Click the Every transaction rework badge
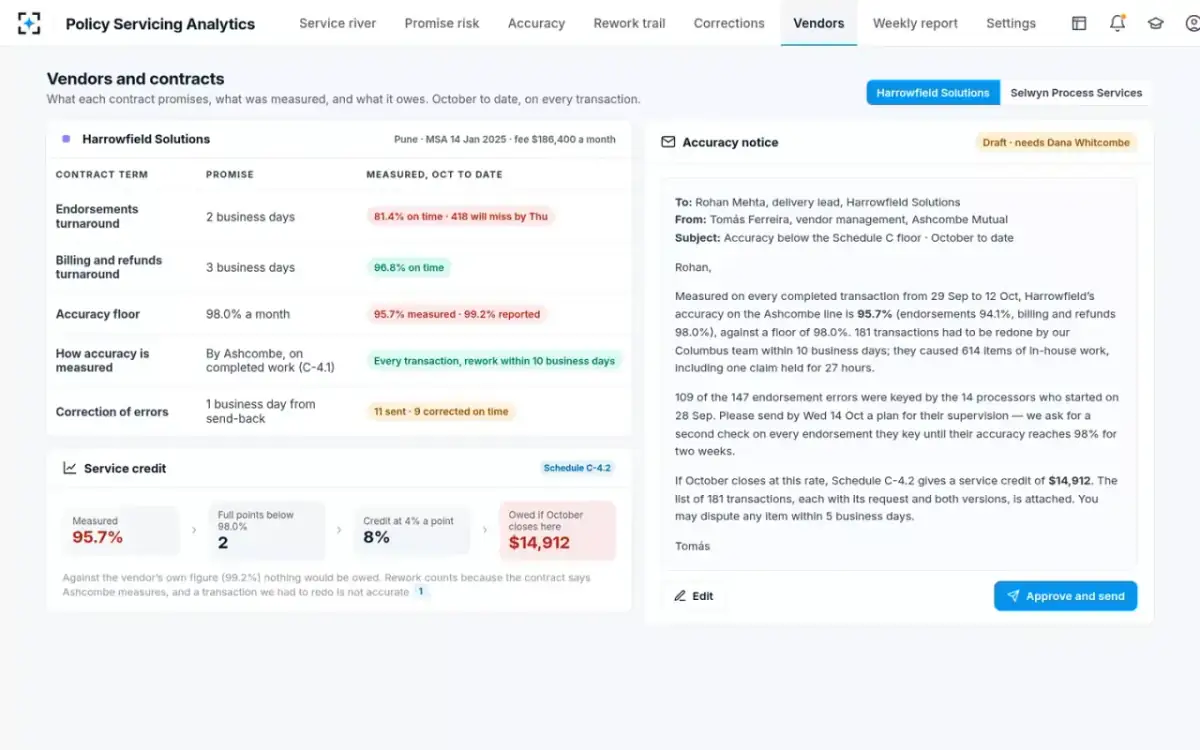The height and width of the screenshot is (750, 1200). (494, 360)
